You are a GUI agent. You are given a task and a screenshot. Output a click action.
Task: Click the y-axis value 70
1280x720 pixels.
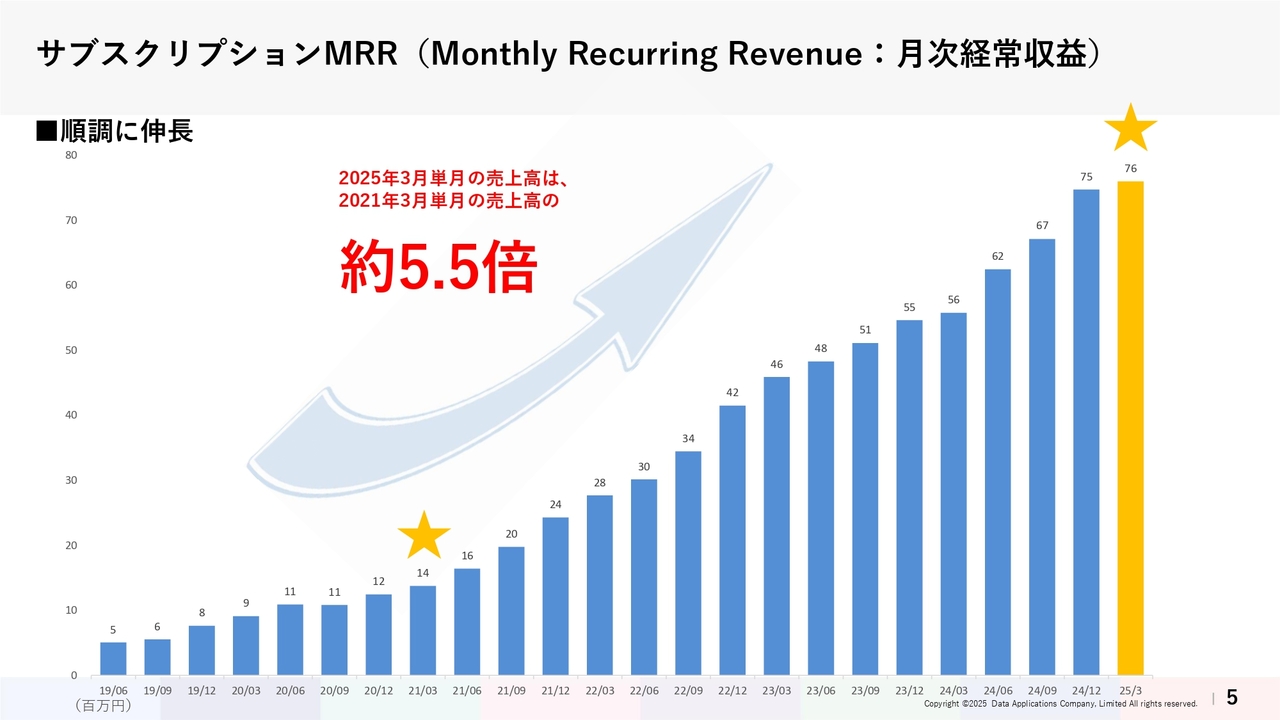pyautogui.click(x=70, y=220)
